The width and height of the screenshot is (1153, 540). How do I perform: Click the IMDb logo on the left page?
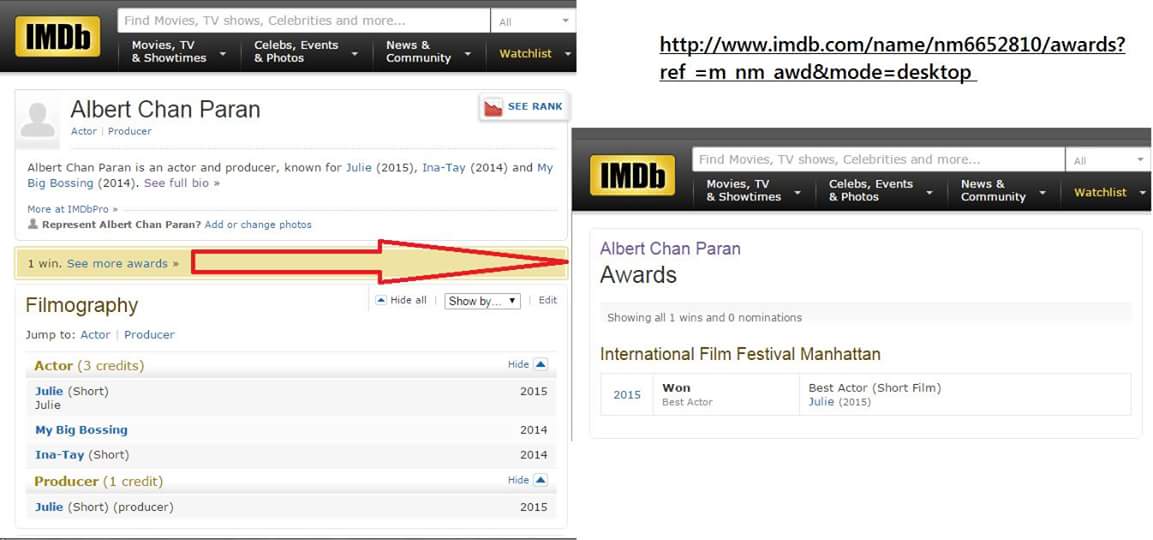coord(58,36)
